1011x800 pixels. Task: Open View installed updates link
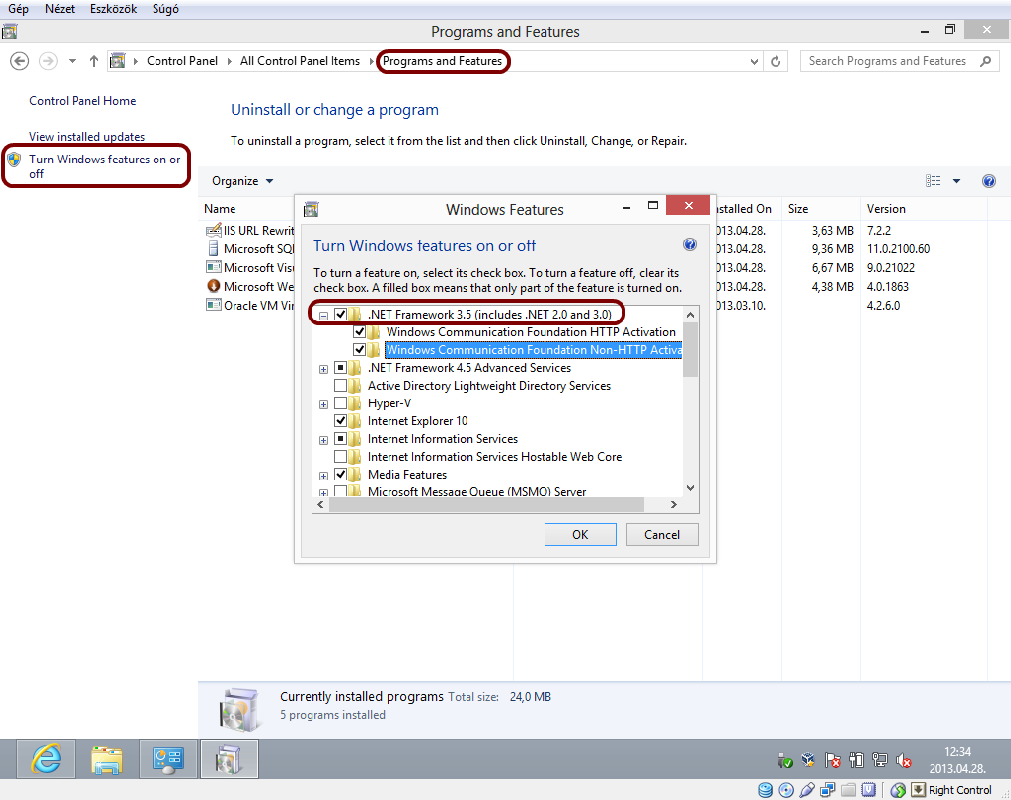(87, 137)
